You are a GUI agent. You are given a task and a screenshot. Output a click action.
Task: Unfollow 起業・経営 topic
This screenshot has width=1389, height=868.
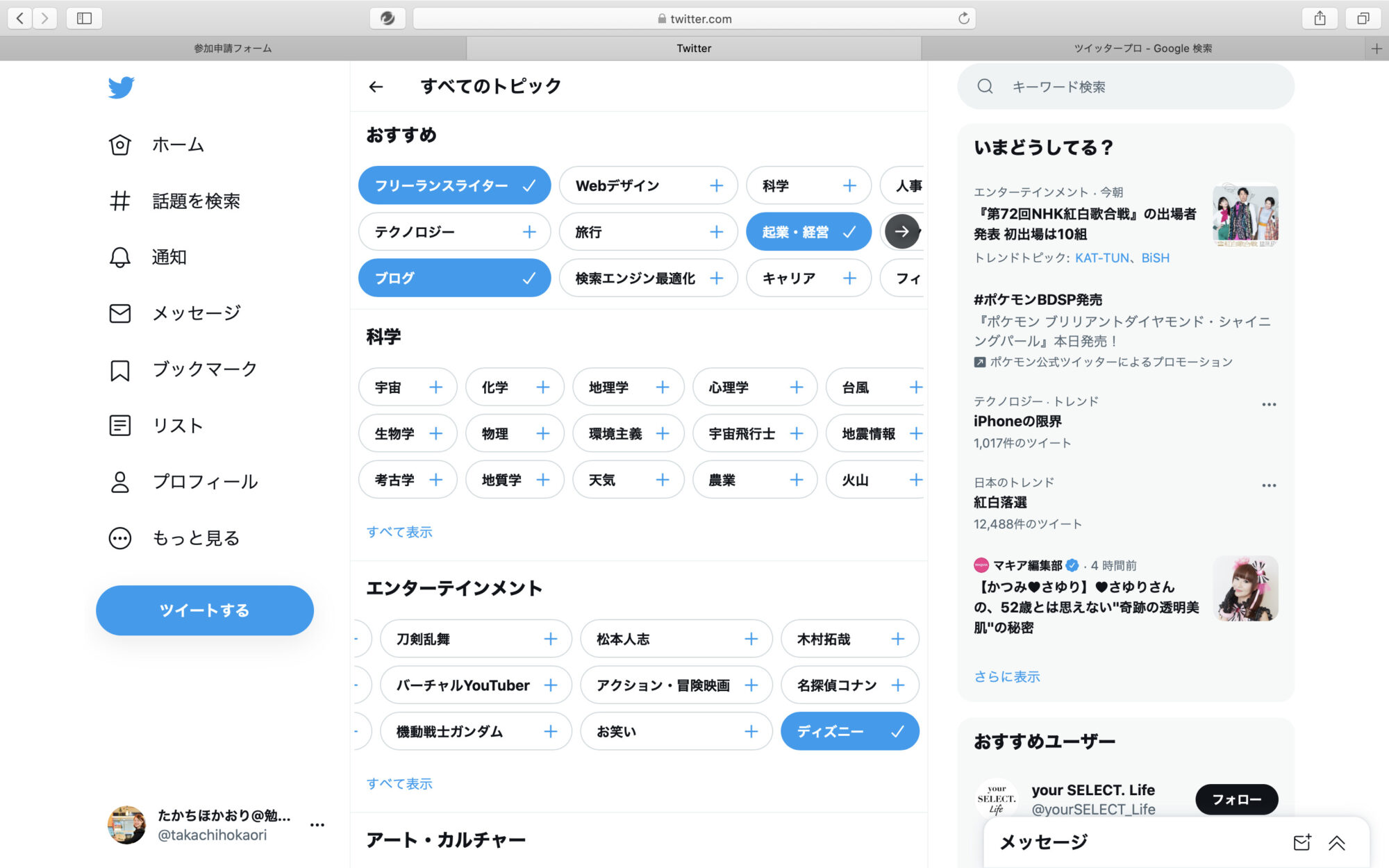[x=808, y=232]
